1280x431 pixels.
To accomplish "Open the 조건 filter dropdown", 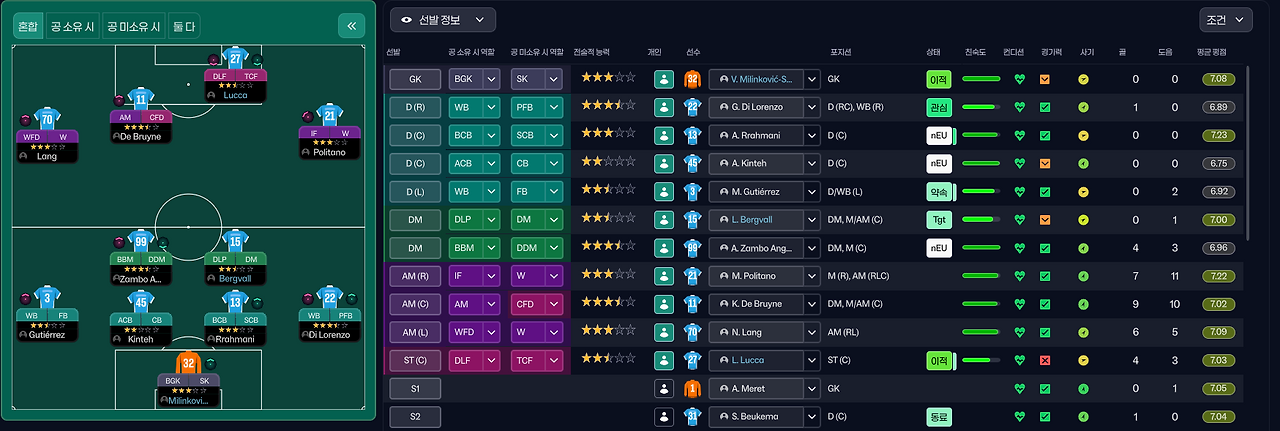I will tap(1225, 19).
